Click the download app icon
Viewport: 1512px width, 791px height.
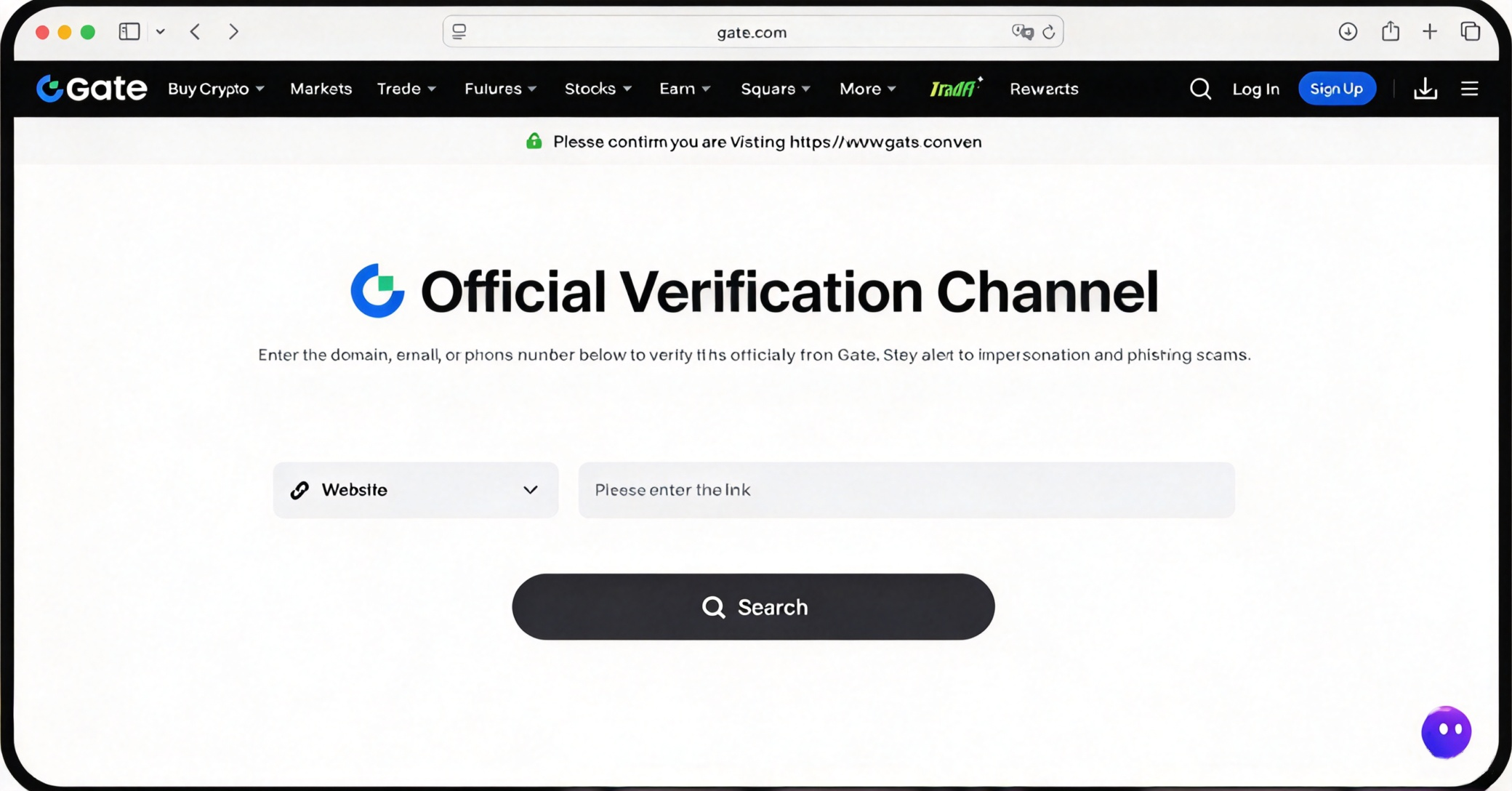1425,89
